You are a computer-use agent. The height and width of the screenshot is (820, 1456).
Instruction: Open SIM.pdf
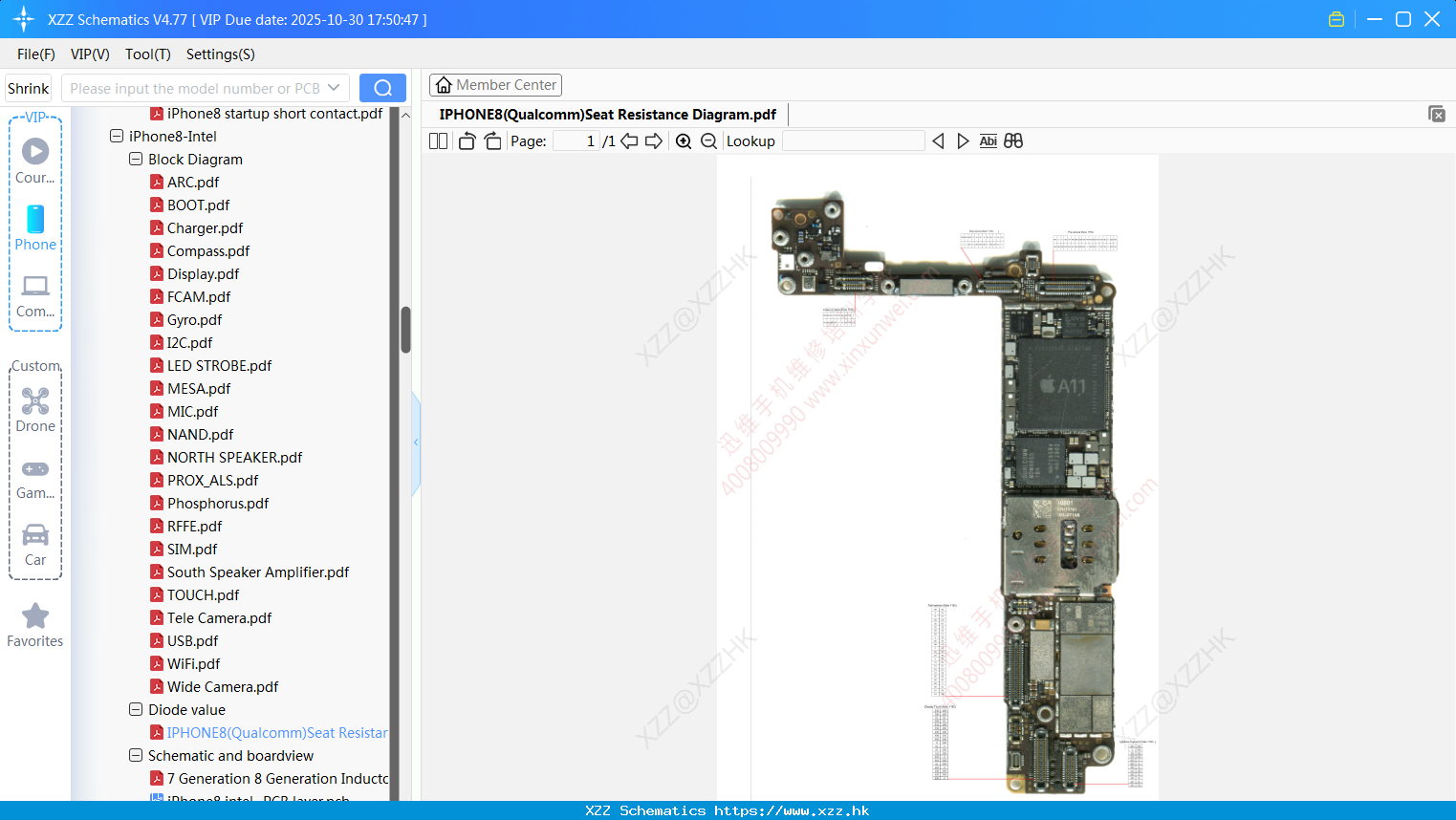[192, 549]
